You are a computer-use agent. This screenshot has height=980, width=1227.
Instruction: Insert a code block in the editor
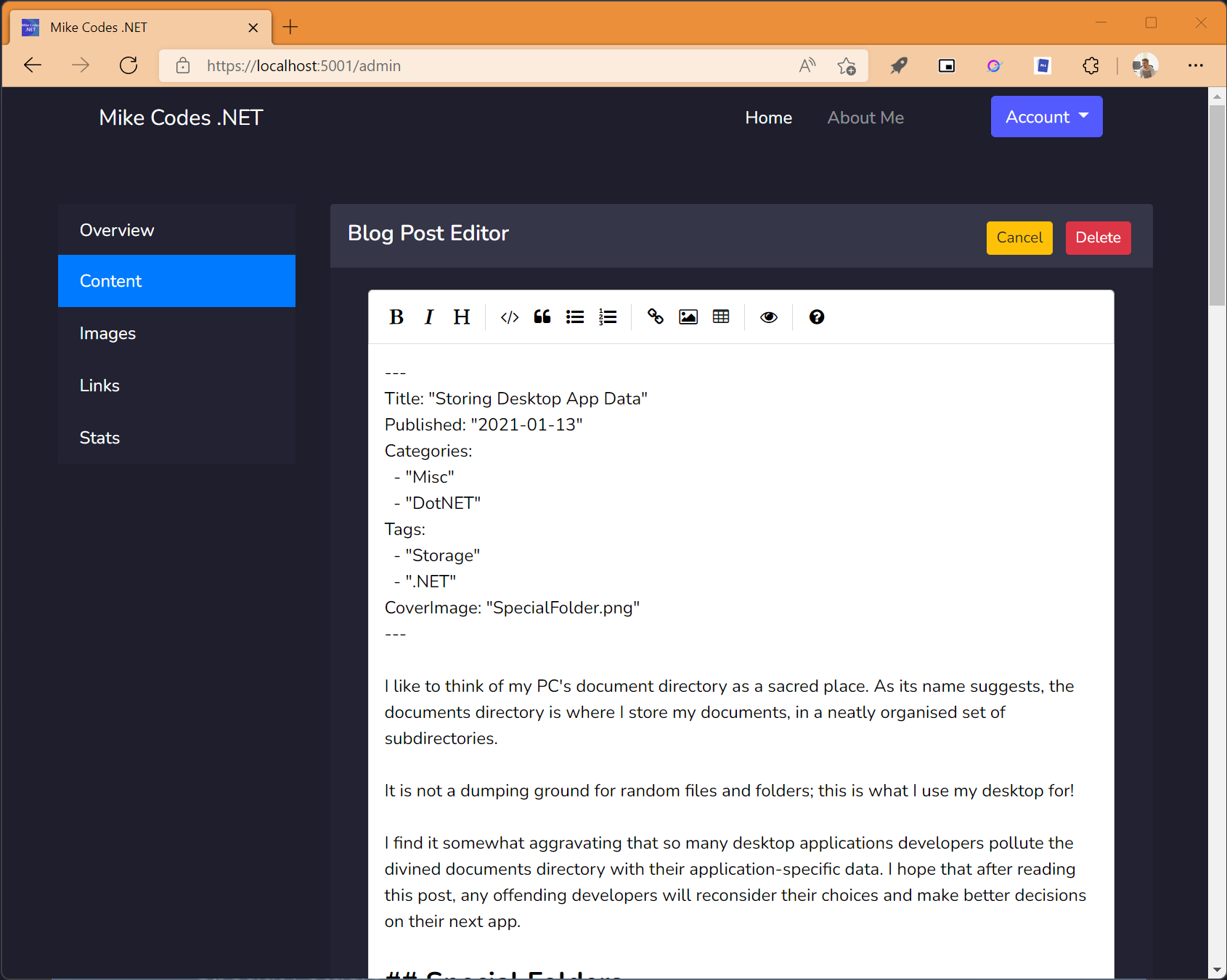pyautogui.click(x=510, y=317)
